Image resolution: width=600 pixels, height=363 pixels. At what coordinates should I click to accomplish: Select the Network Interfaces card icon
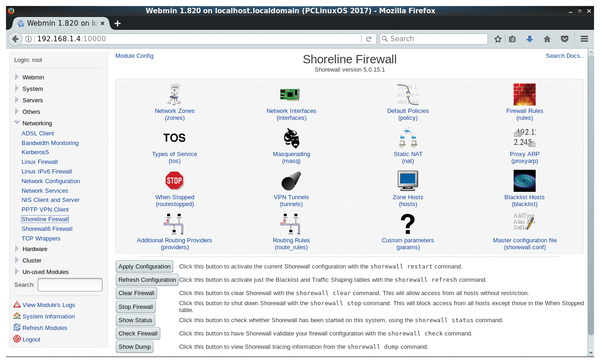coord(290,94)
